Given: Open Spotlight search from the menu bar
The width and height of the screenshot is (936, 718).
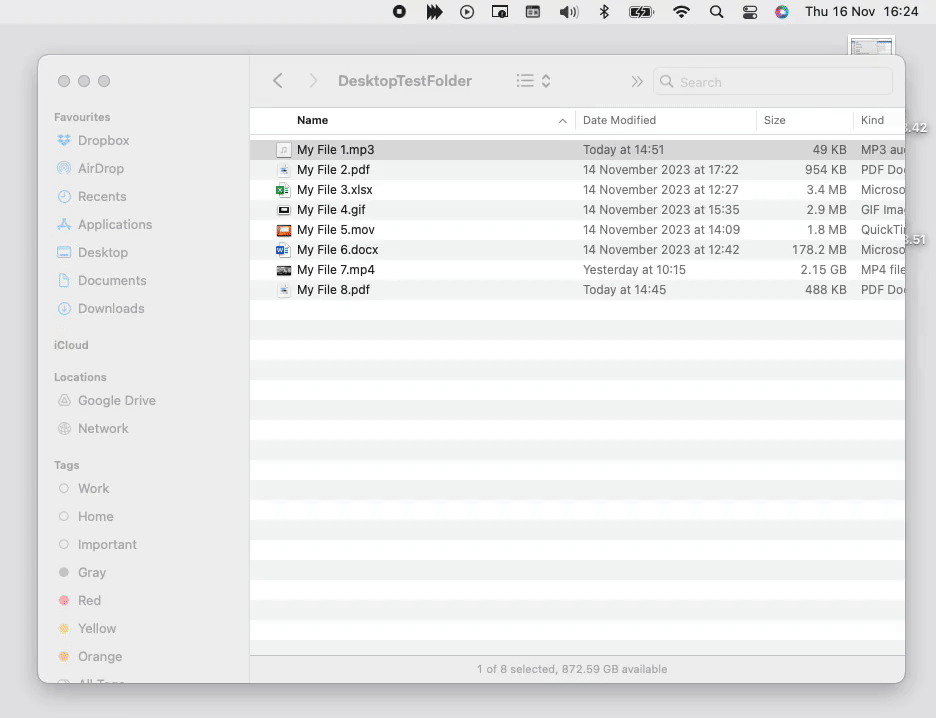Looking at the screenshot, I should pyautogui.click(x=716, y=12).
